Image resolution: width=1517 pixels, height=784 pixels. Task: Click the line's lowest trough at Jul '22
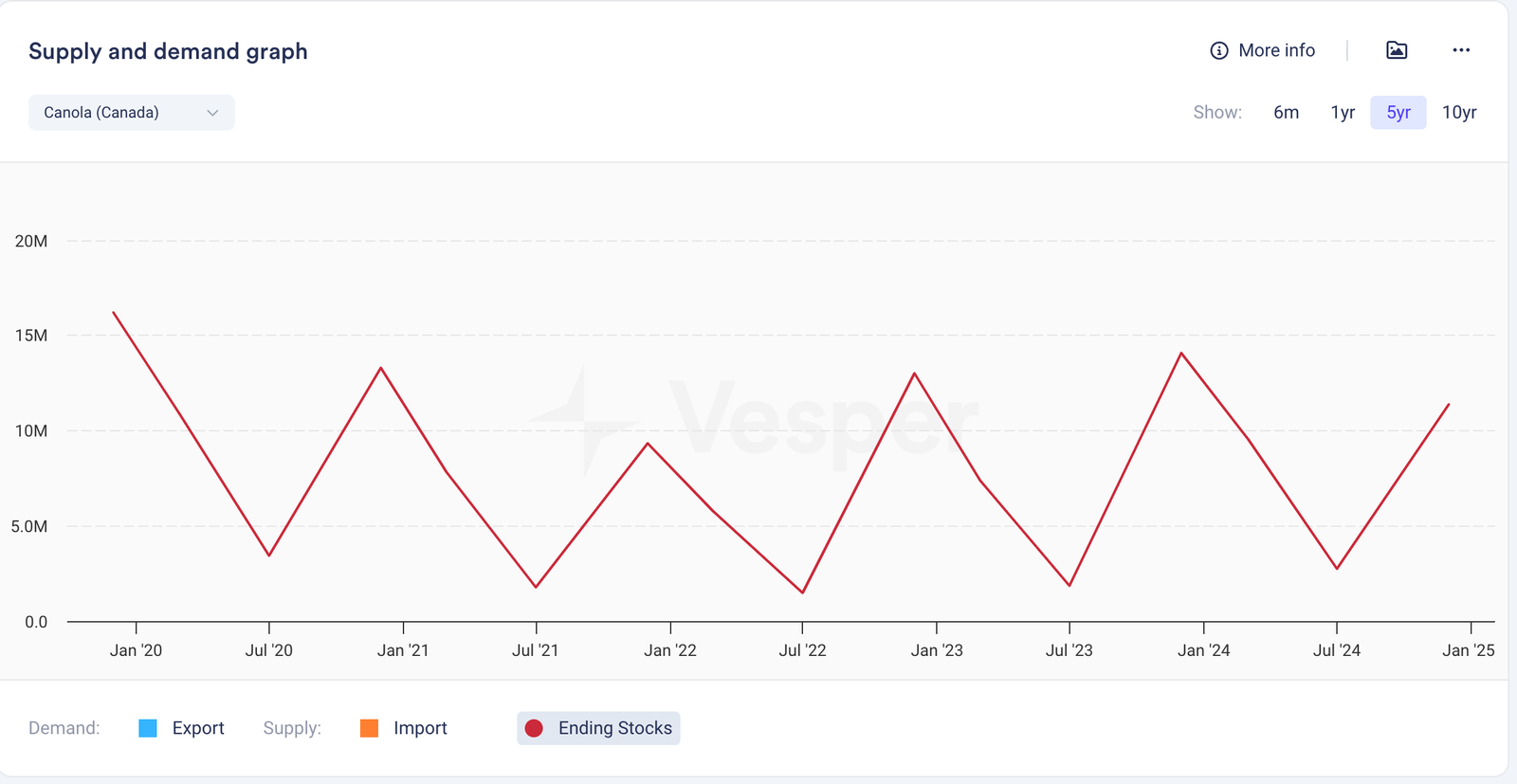click(x=803, y=593)
